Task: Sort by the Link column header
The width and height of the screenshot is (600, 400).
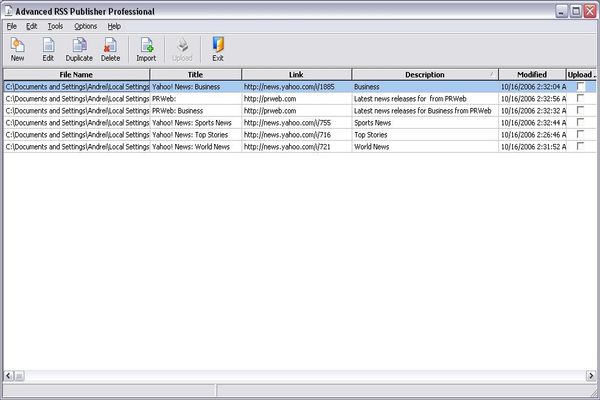Action: [297, 75]
